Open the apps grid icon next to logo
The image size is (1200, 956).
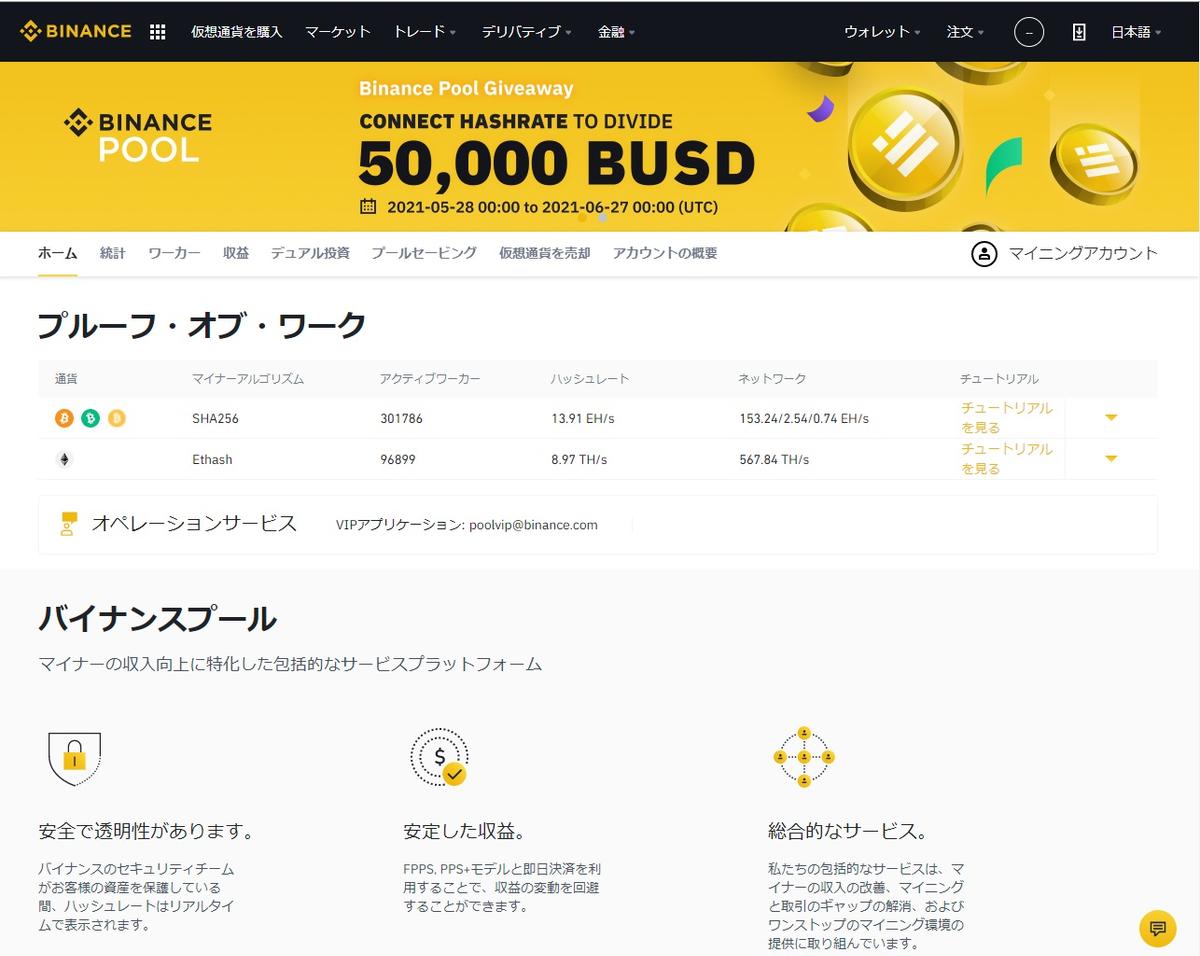tap(157, 31)
